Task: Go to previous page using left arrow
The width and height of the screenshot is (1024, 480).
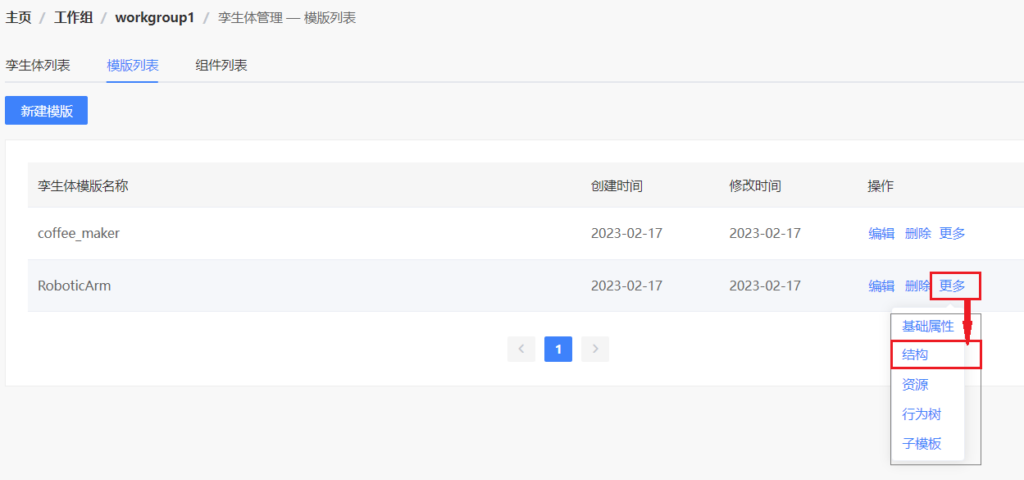Action: coord(521,348)
